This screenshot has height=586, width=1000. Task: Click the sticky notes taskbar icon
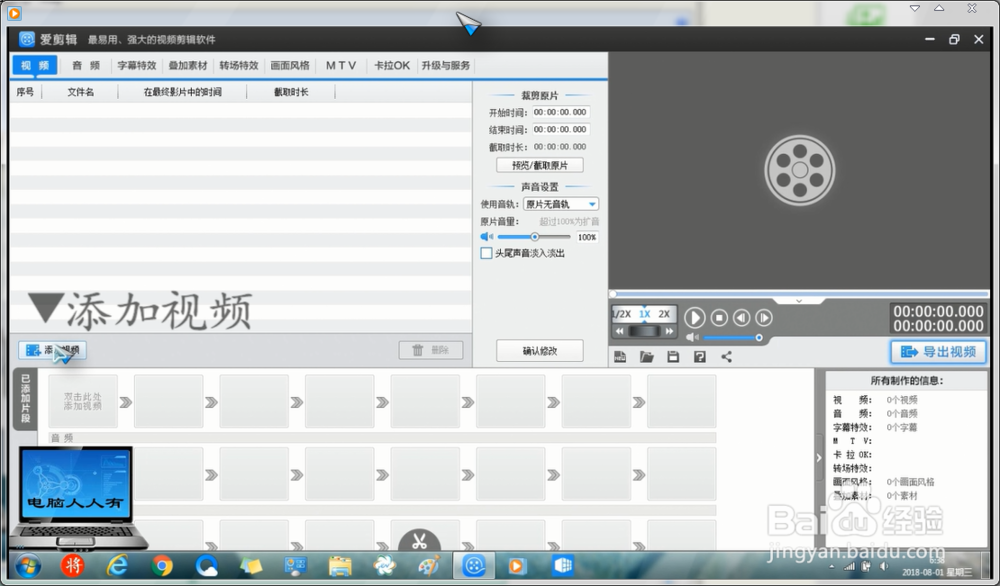coord(251,566)
